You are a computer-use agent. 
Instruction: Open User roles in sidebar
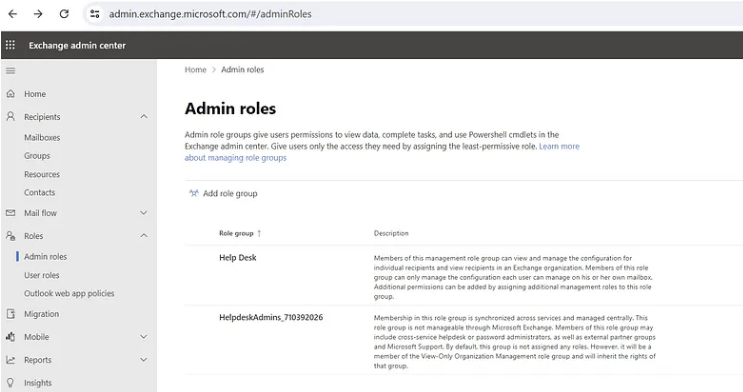click(42, 275)
